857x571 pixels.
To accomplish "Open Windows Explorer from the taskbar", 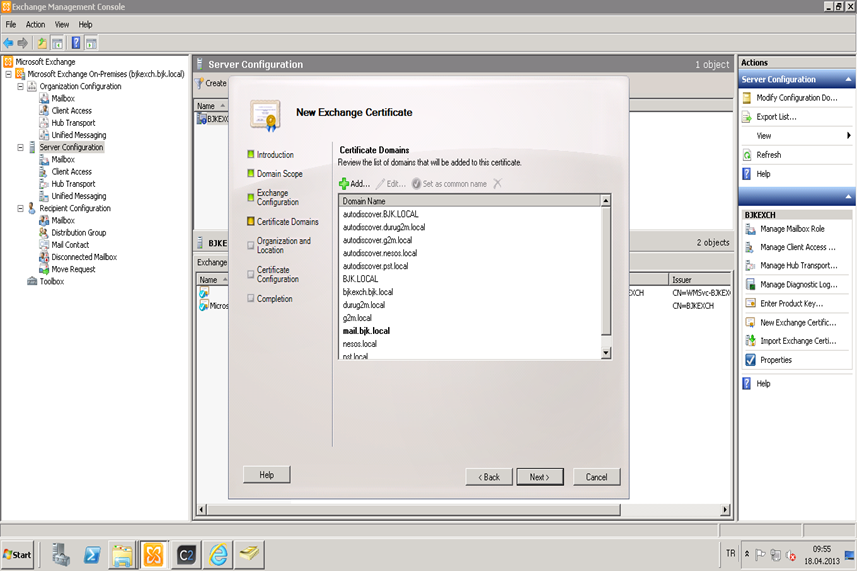I will tap(122, 555).
